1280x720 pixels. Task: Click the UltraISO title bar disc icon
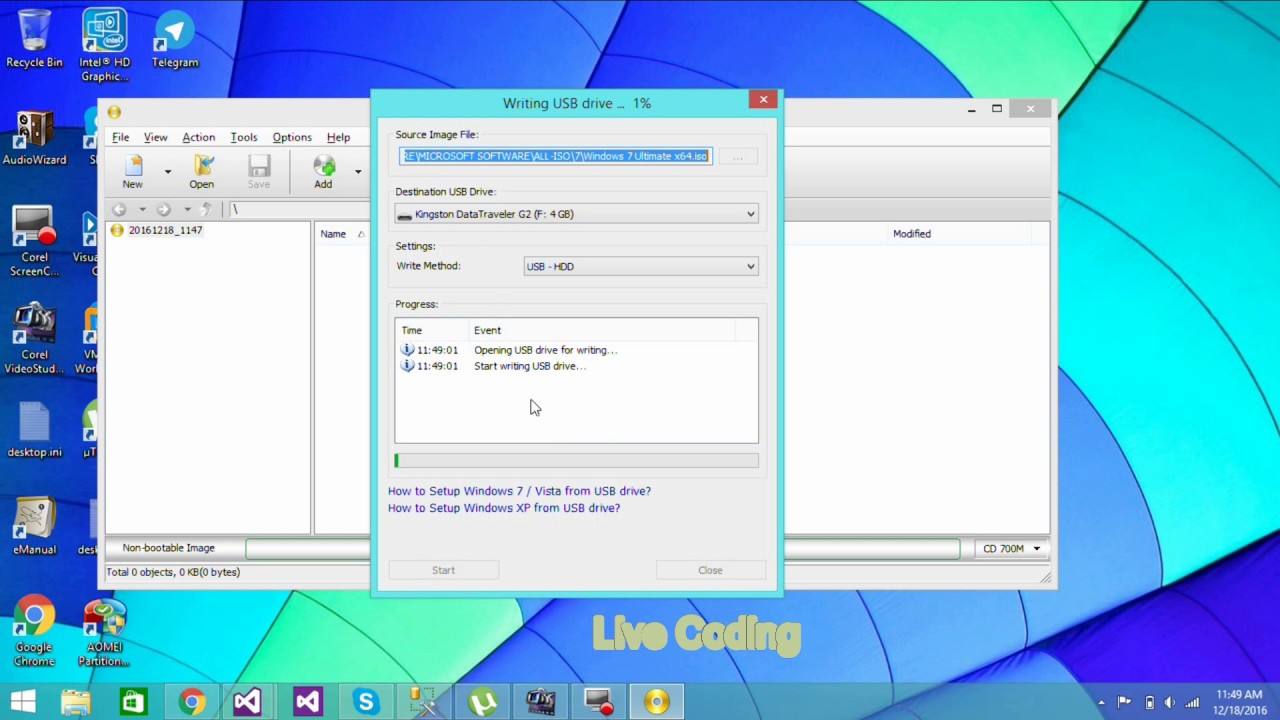(x=114, y=112)
